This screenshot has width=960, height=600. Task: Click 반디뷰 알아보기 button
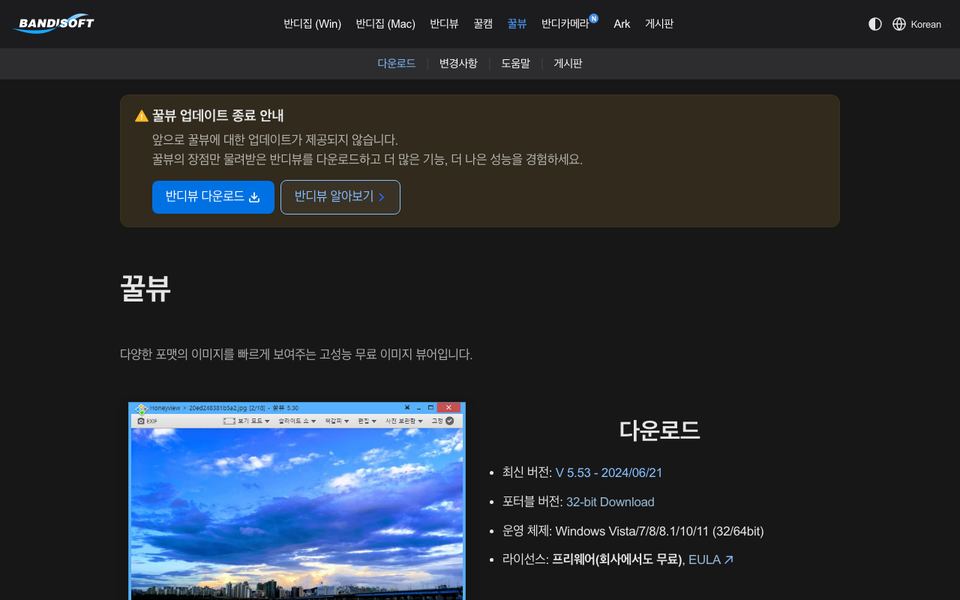click(340, 197)
